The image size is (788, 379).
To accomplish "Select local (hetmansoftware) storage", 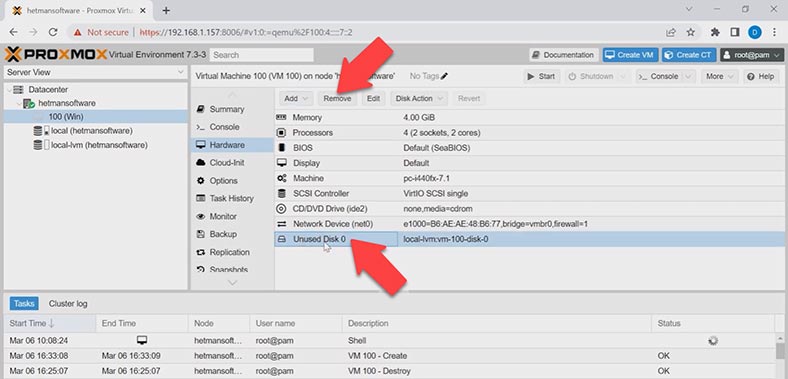I will tap(95, 131).
